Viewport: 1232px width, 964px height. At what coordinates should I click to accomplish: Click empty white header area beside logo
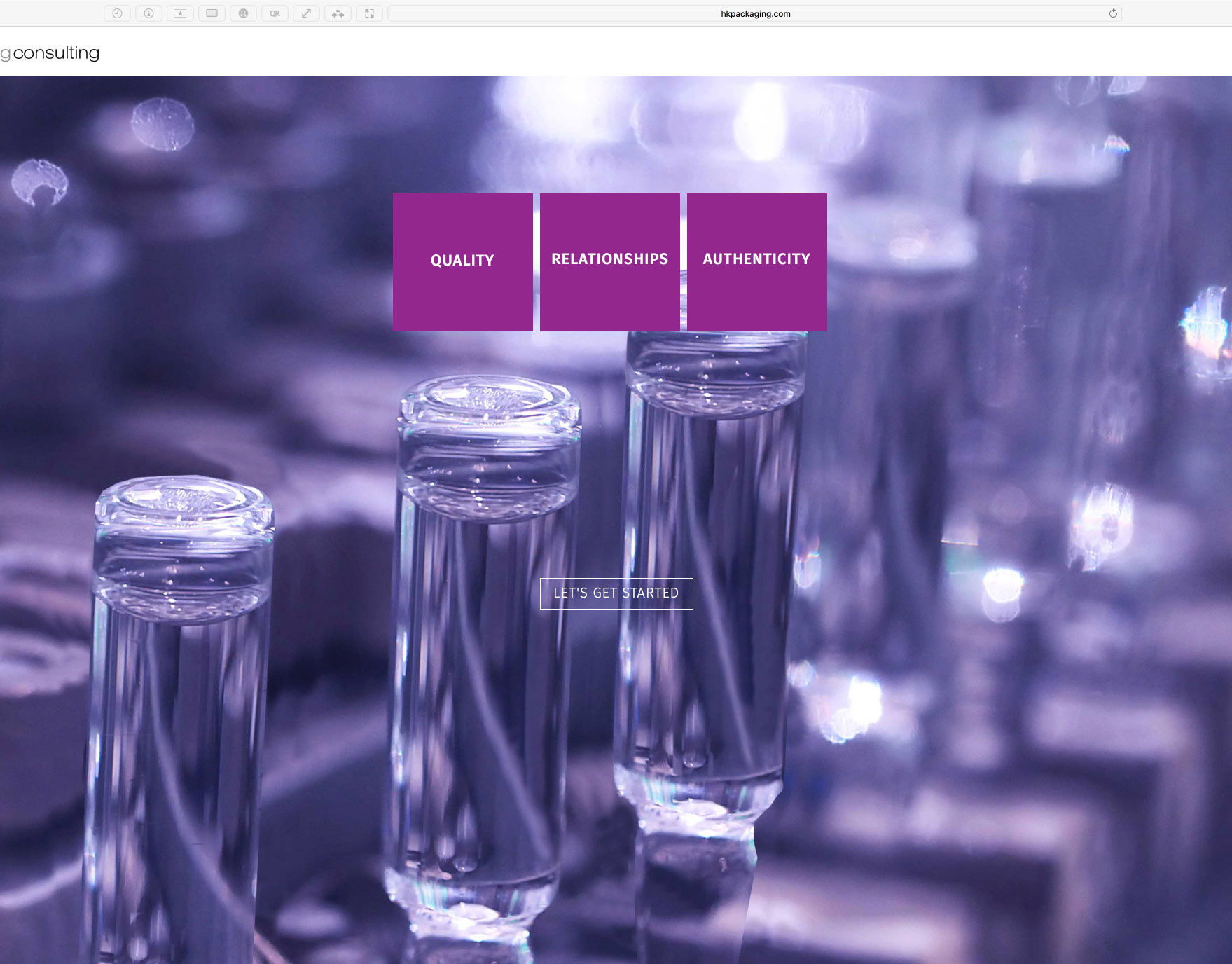630,52
